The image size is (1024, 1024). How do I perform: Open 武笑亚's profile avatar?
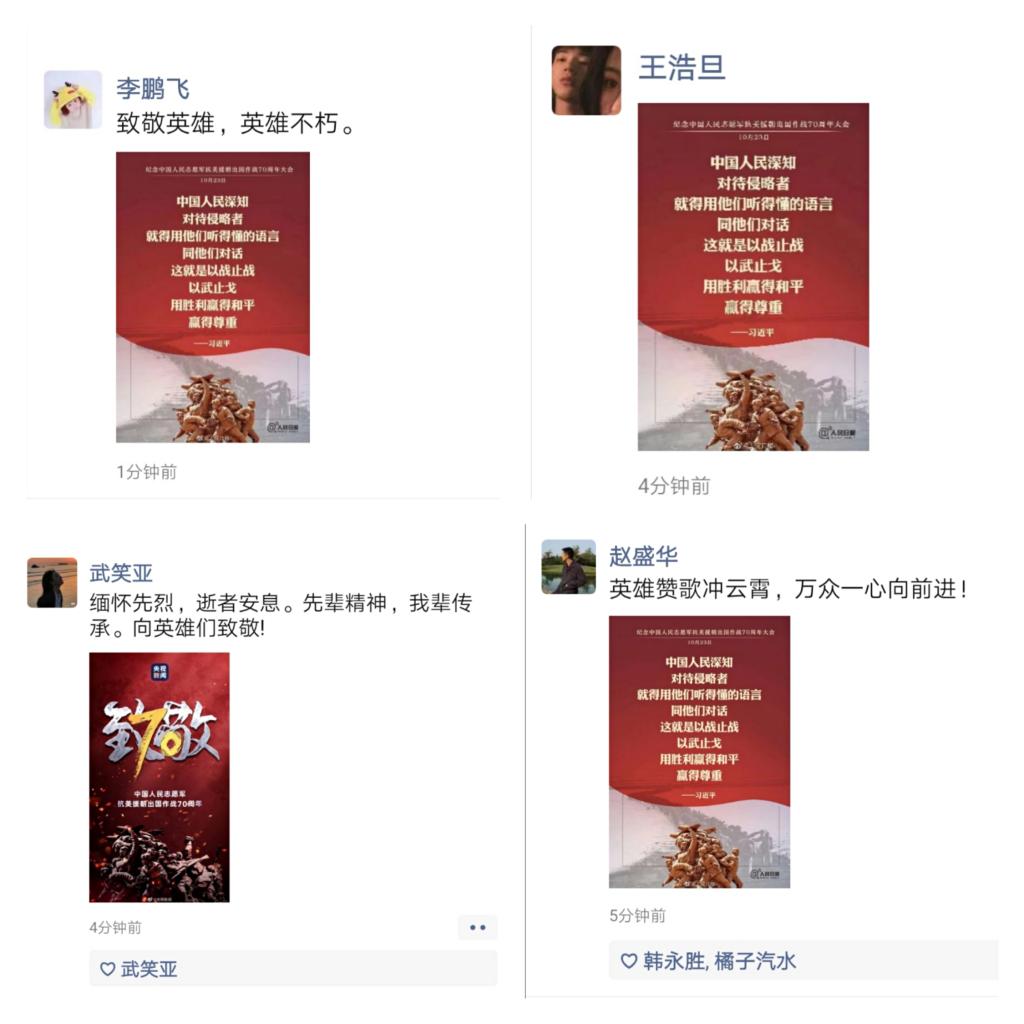click(52, 582)
